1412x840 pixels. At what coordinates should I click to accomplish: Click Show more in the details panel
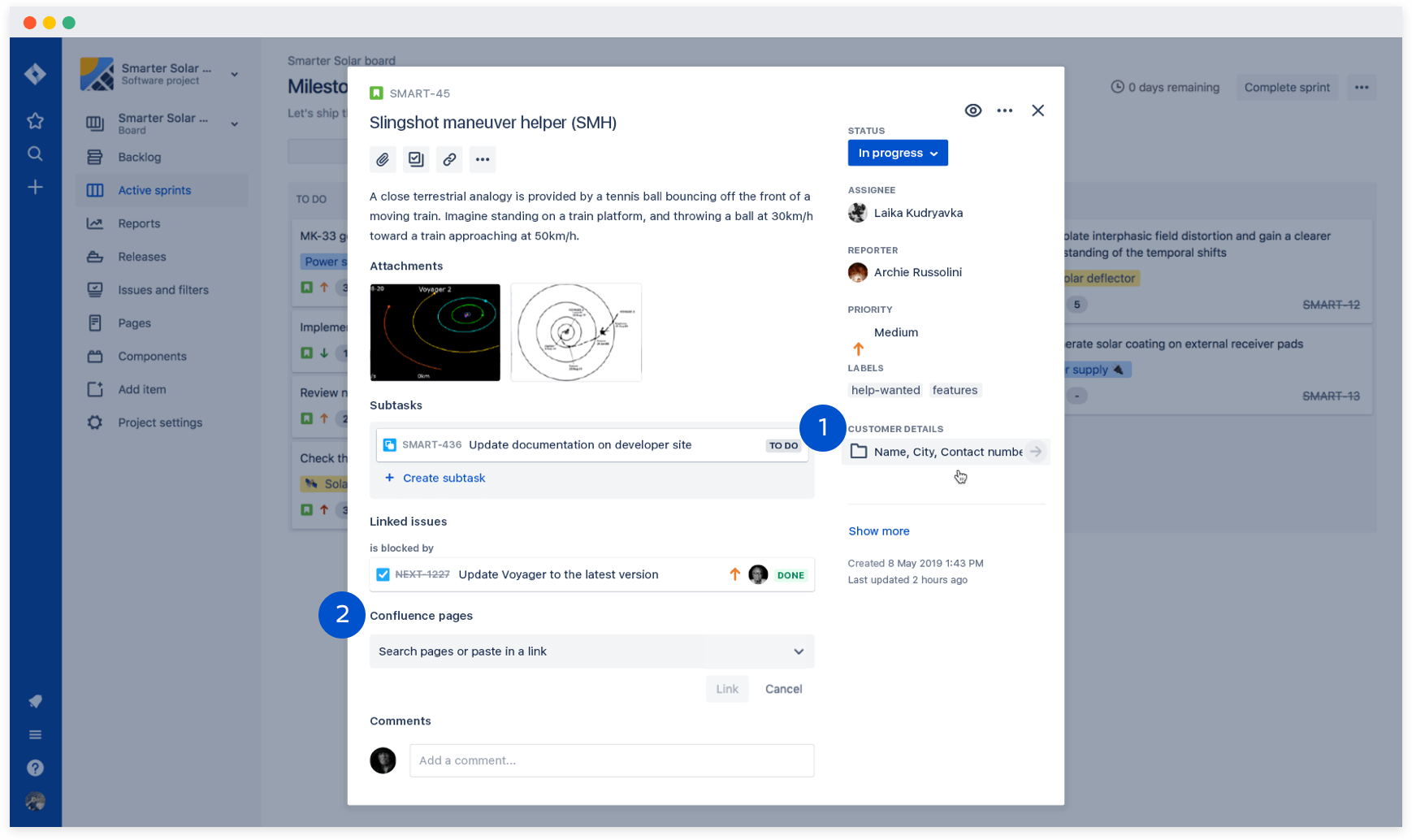point(879,531)
